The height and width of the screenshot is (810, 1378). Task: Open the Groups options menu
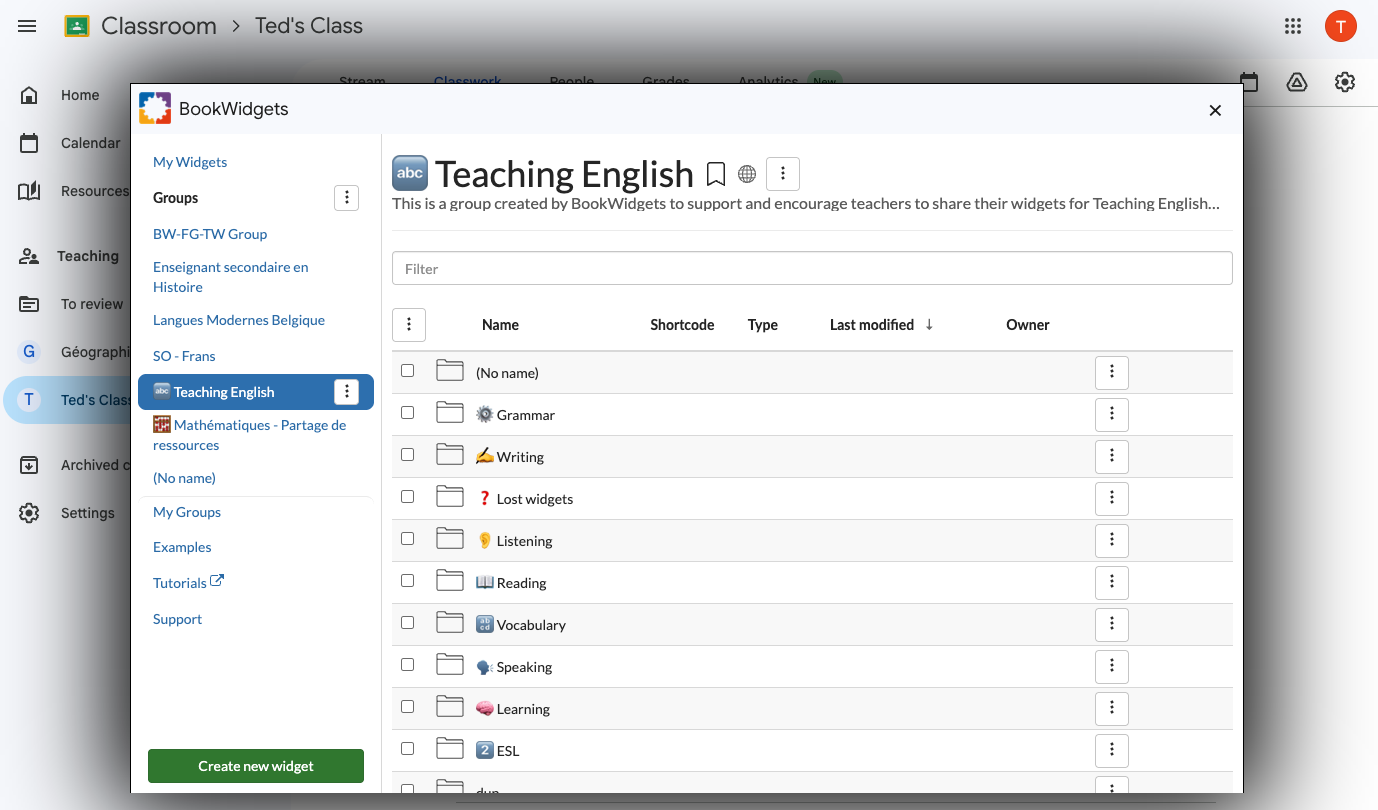(346, 198)
